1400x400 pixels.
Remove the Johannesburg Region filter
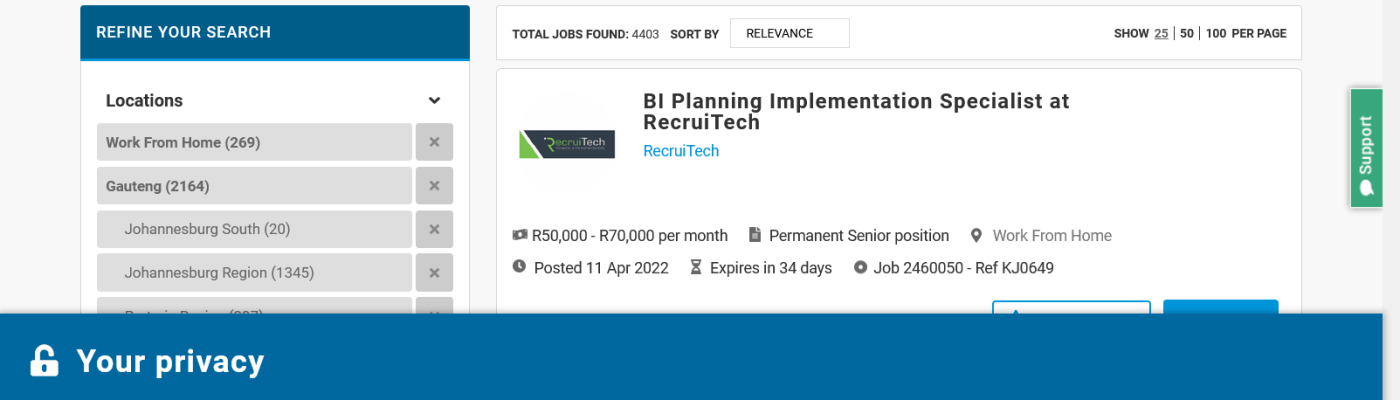click(434, 273)
